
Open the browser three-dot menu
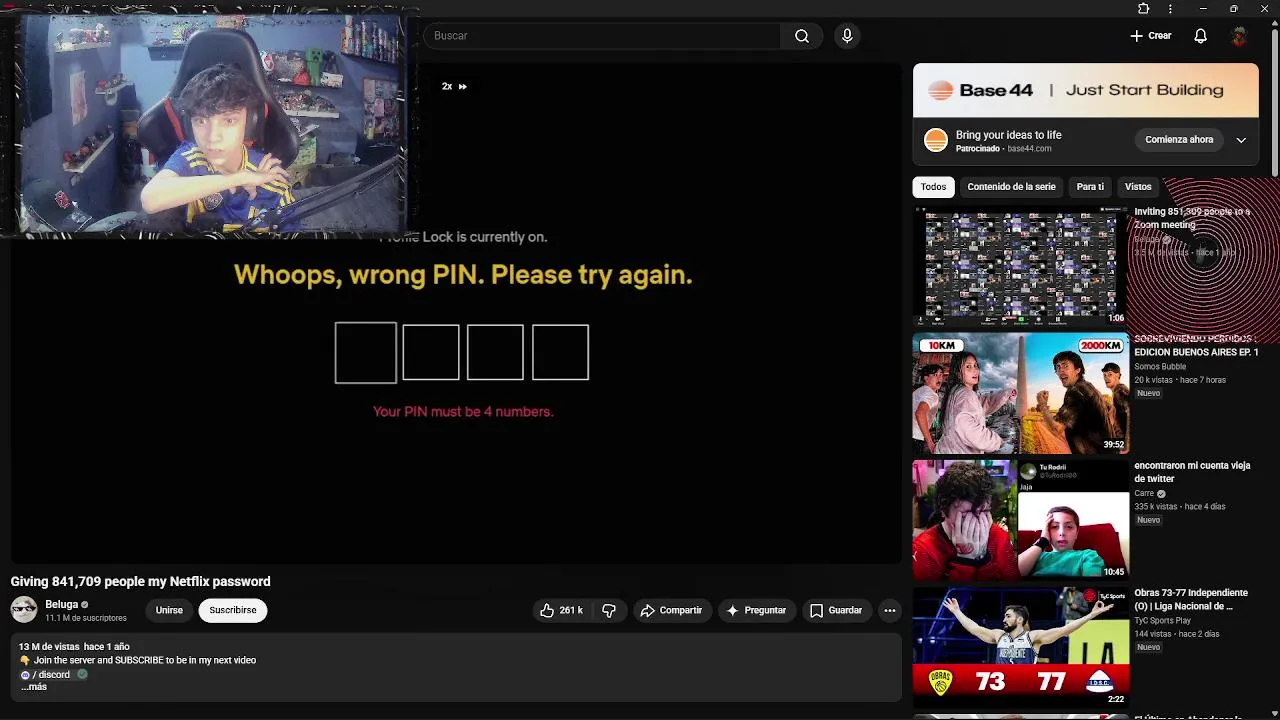point(1171,9)
